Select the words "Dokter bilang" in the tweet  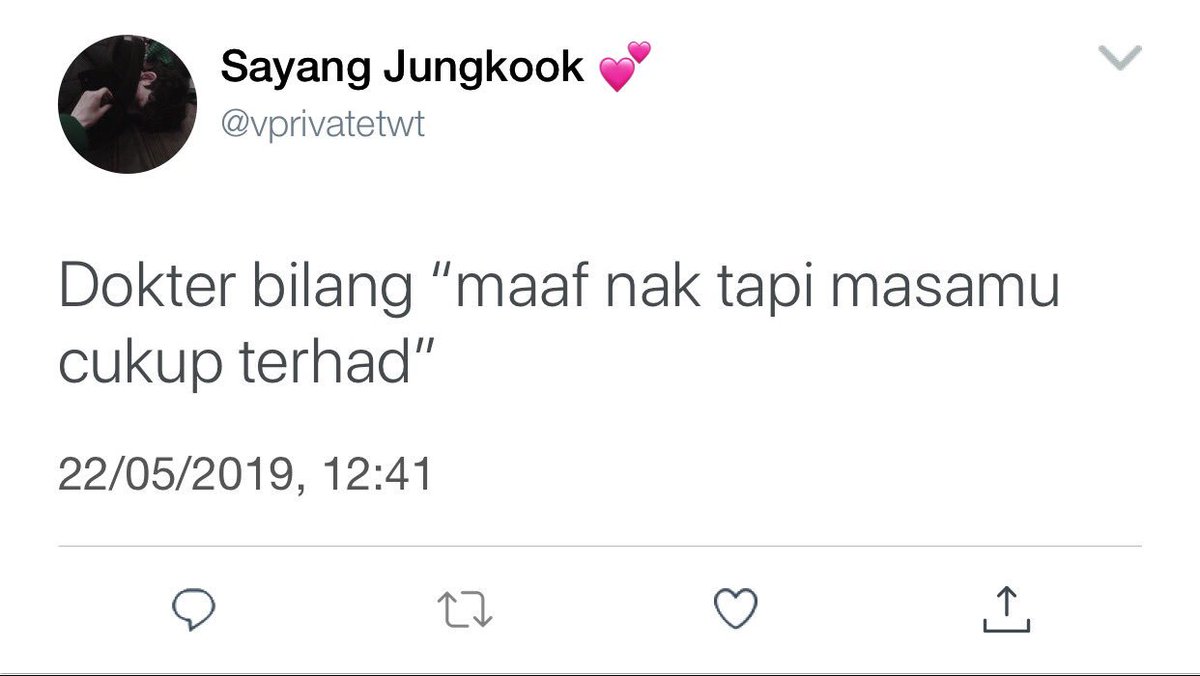[235, 290]
